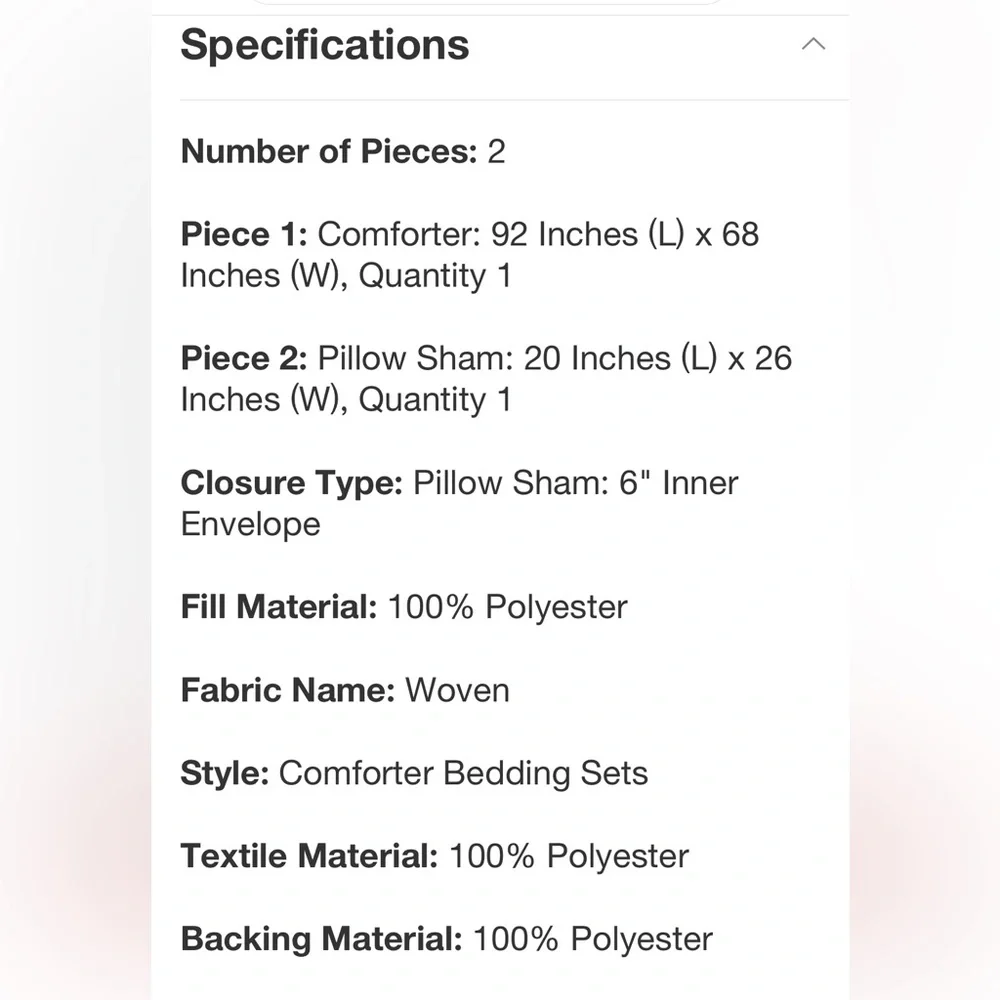Click the Number of Pieces value 2
The image size is (1000, 1000).
coord(497,152)
